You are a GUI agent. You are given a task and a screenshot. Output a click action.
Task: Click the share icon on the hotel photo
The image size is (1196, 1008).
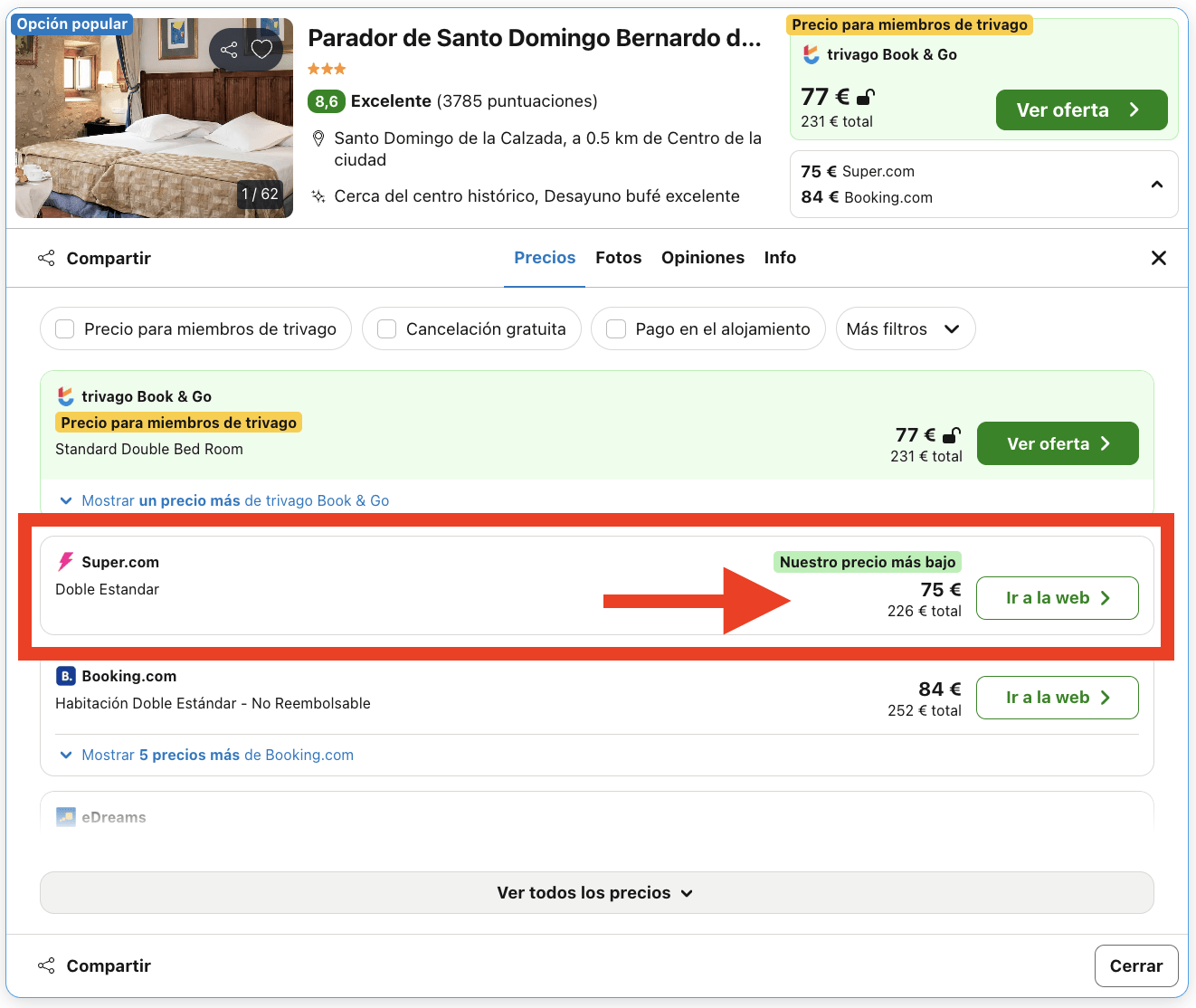228,50
